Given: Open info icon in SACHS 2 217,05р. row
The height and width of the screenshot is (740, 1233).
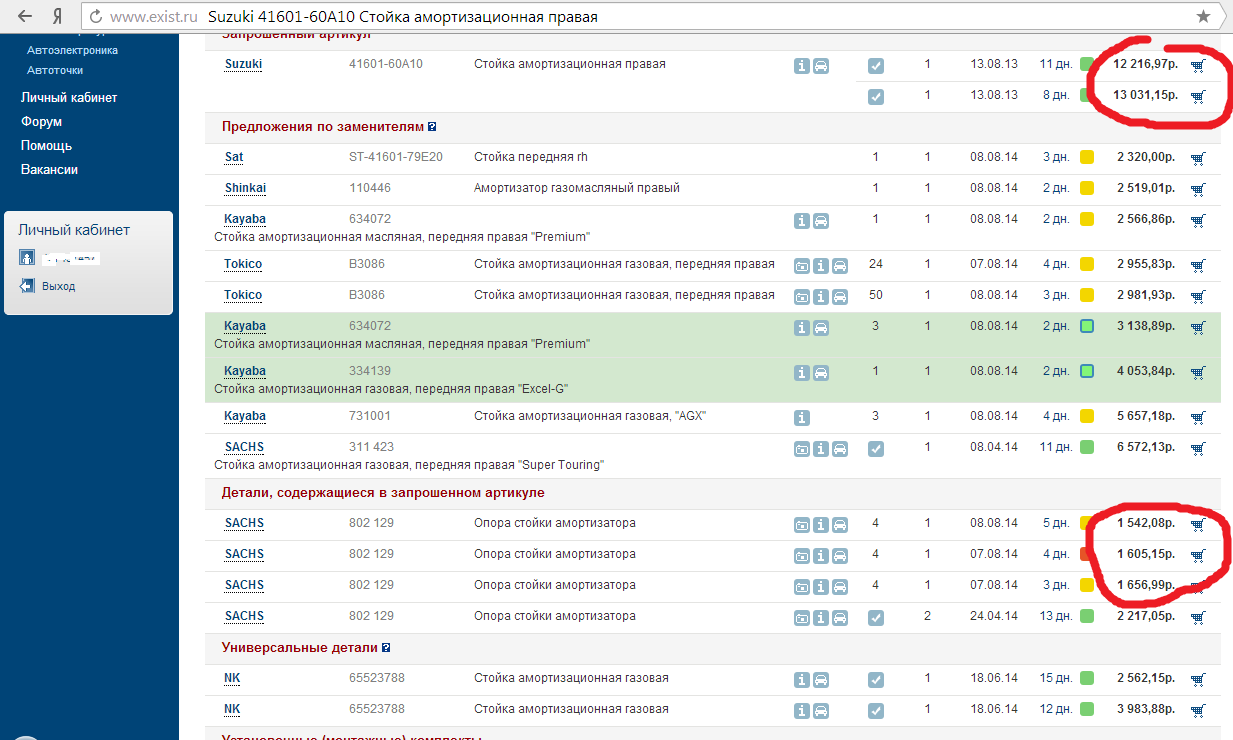Looking at the screenshot, I should pyautogui.click(x=821, y=618).
